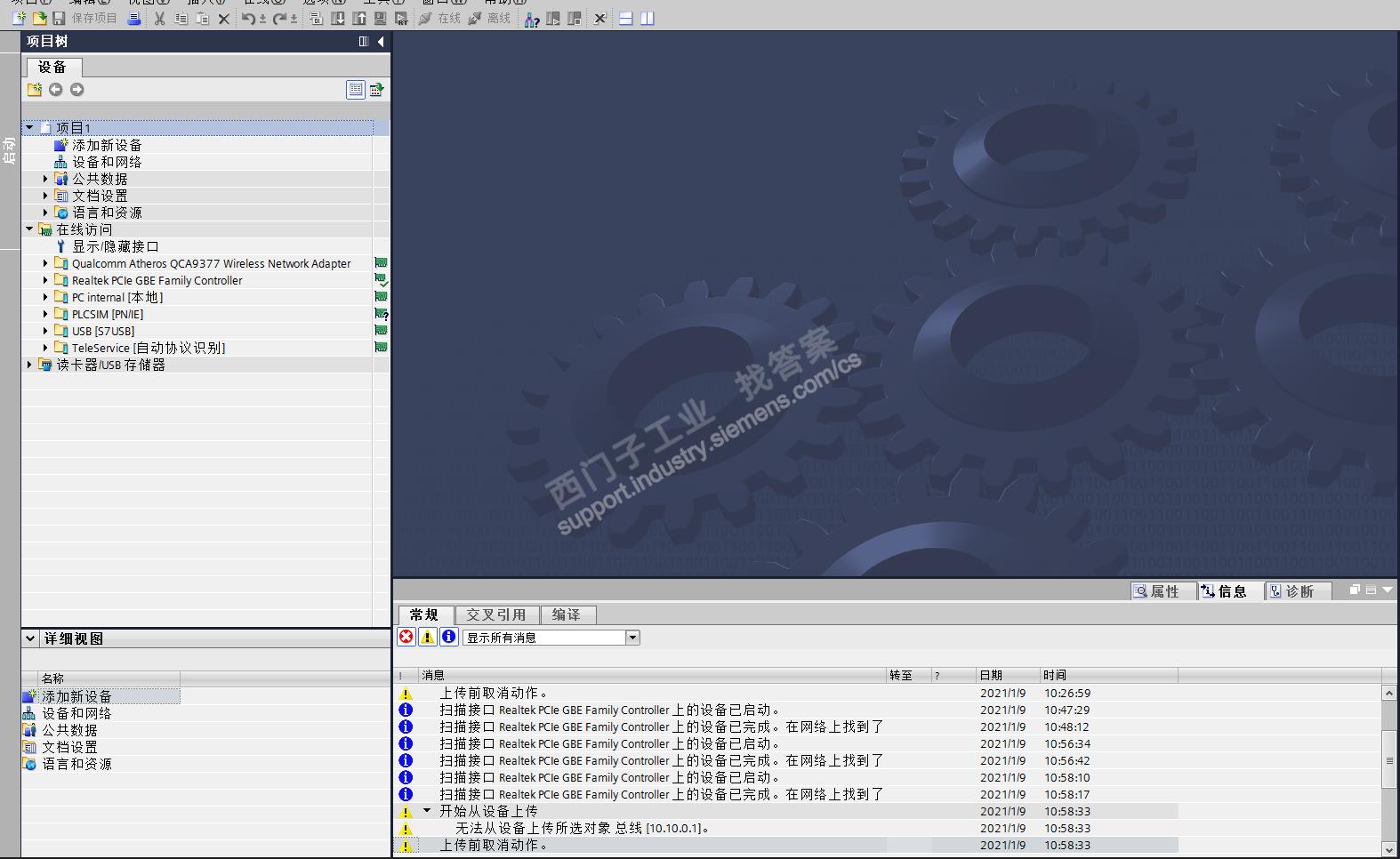Download to device using the toolbar icon
Viewport: 1400px width, 859px height.
point(338,18)
